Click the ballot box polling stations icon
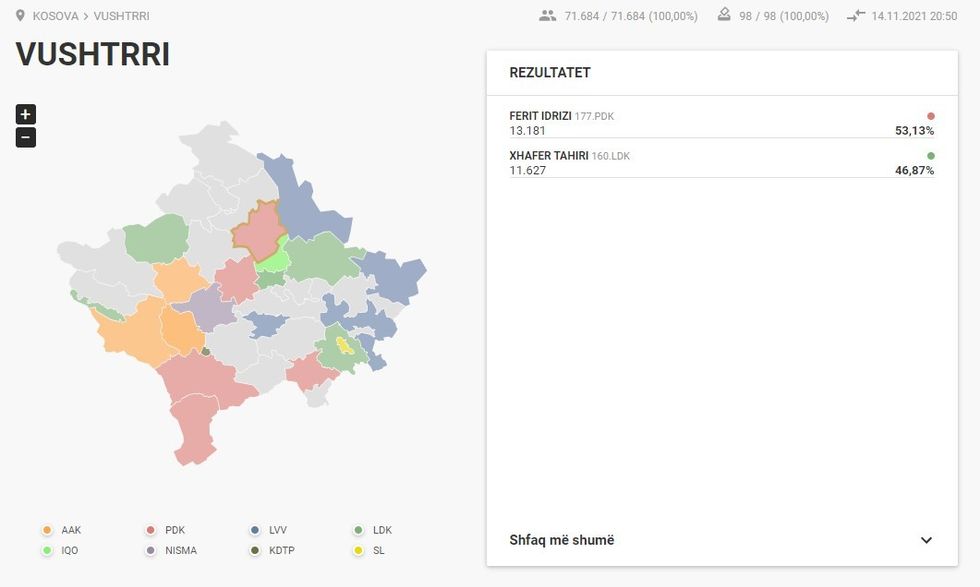The image size is (980, 587). pyautogui.click(x=725, y=16)
